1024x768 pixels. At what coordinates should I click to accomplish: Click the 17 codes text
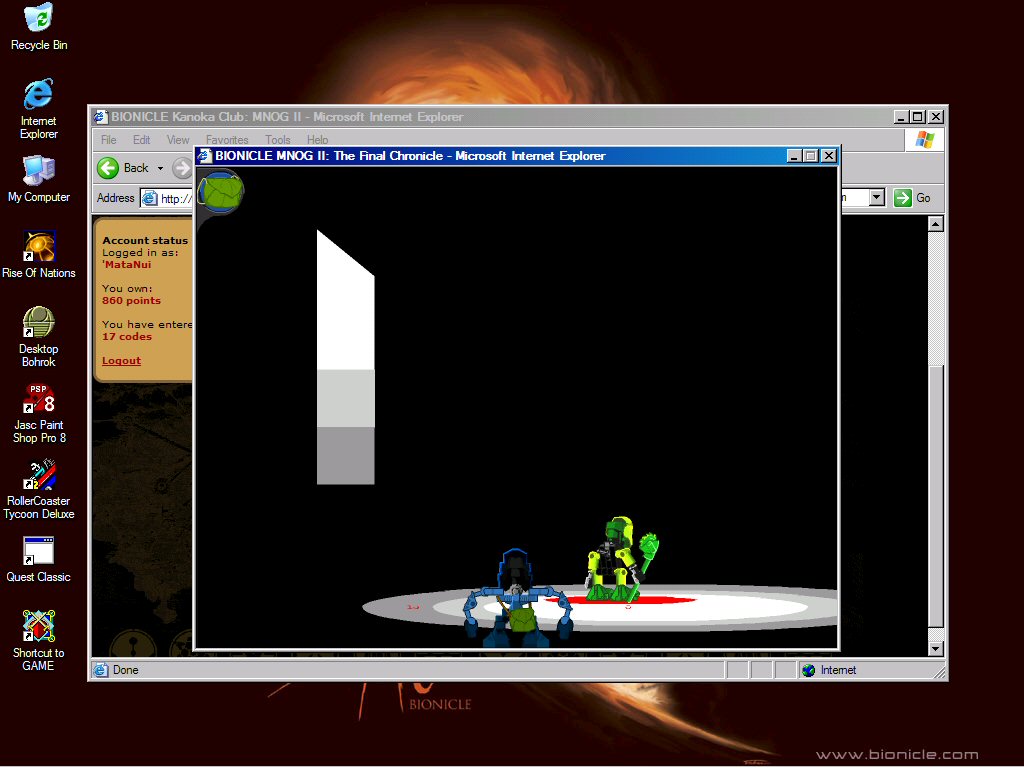(x=127, y=336)
